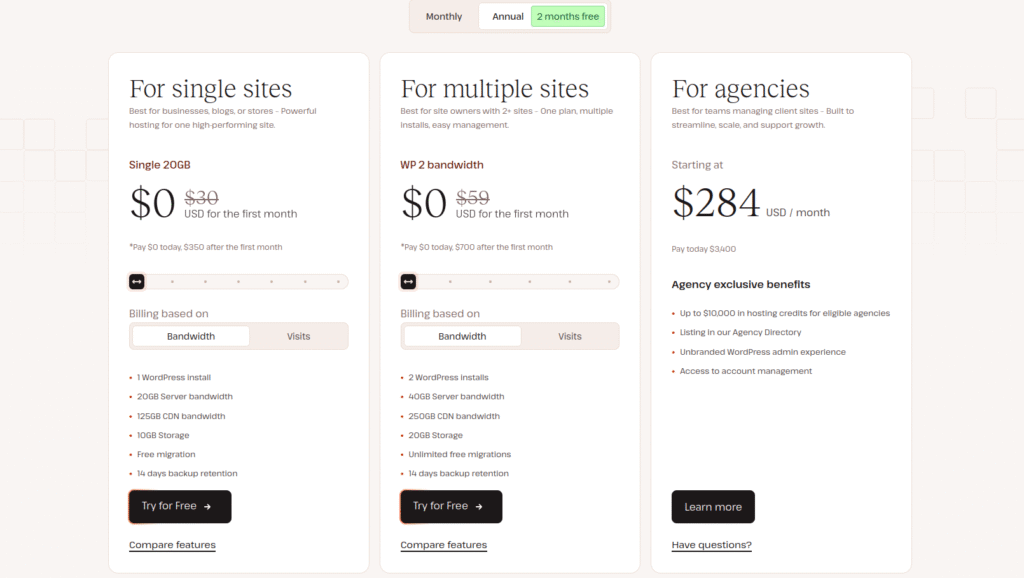The image size is (1024, 578).
Task: Click '10GB Storage' feature
Action: point(163,435)
